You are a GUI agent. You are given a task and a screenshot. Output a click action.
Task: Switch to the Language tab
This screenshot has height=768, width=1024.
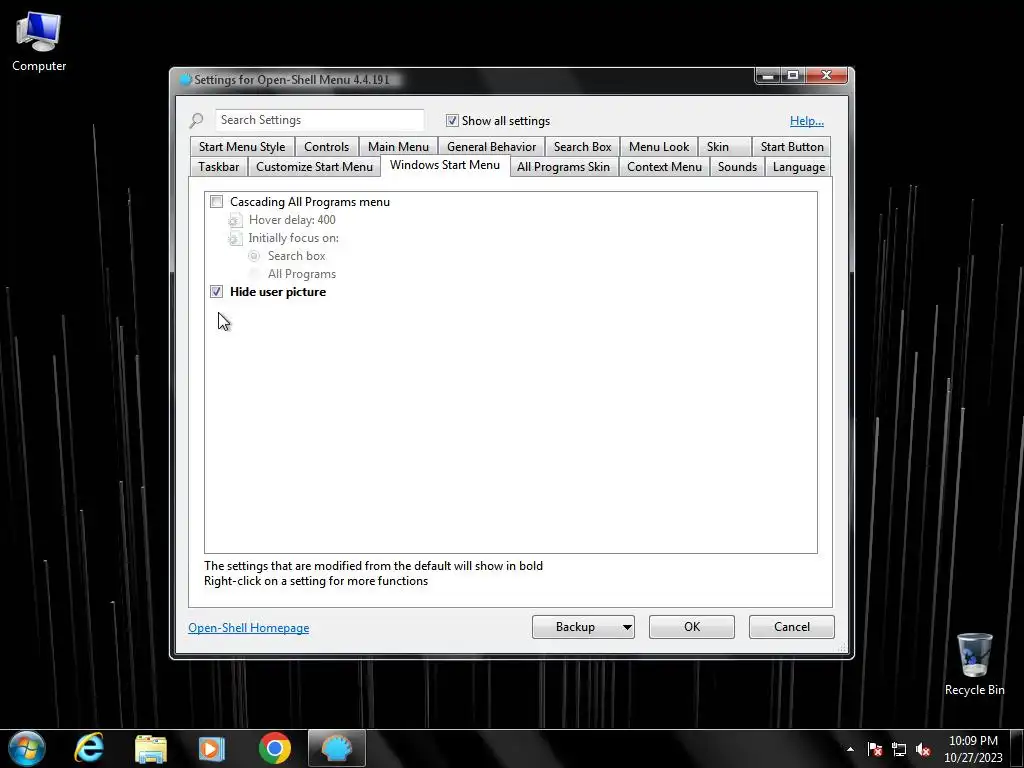pos(799,167)
